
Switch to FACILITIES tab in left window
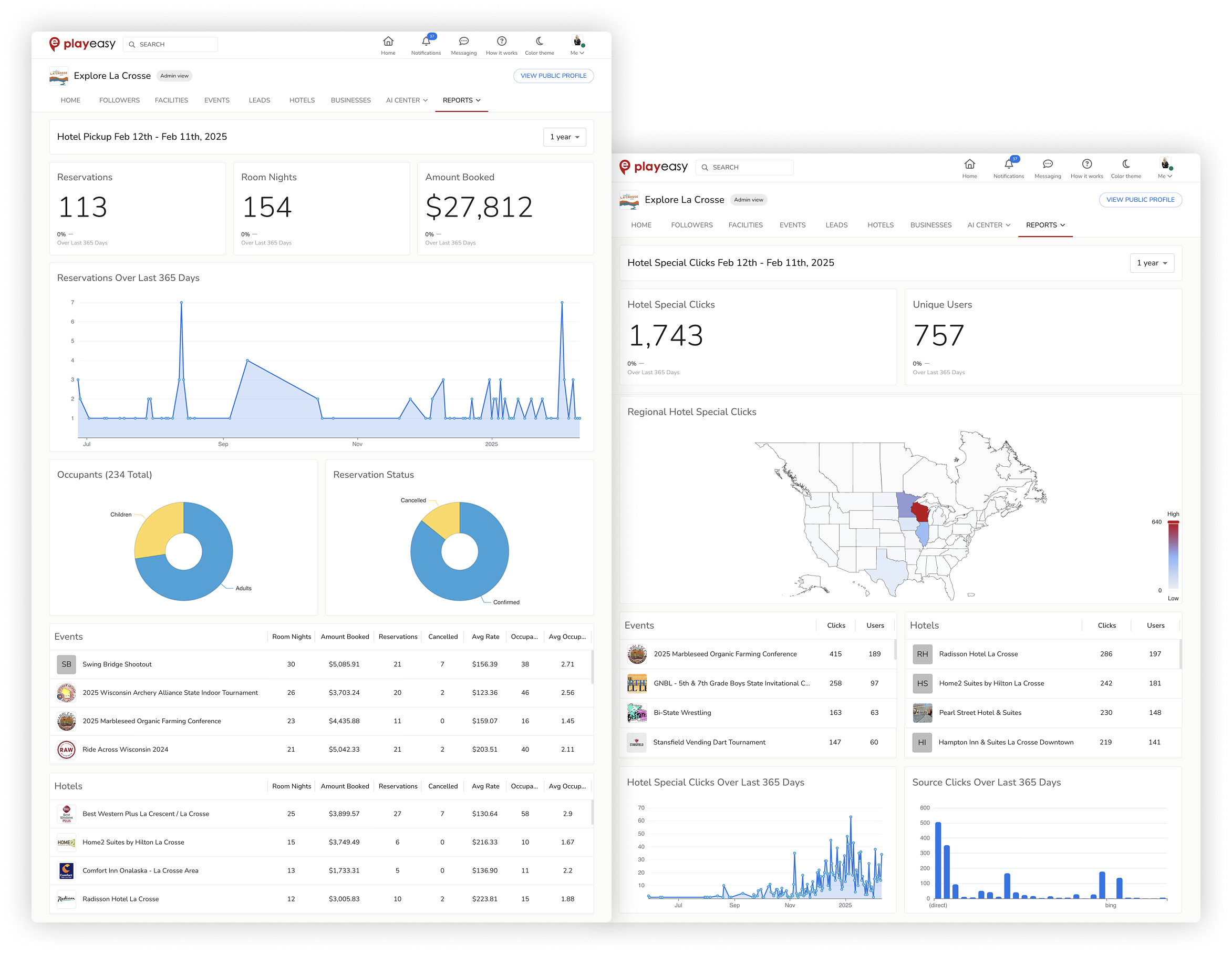tap(171, 100)
